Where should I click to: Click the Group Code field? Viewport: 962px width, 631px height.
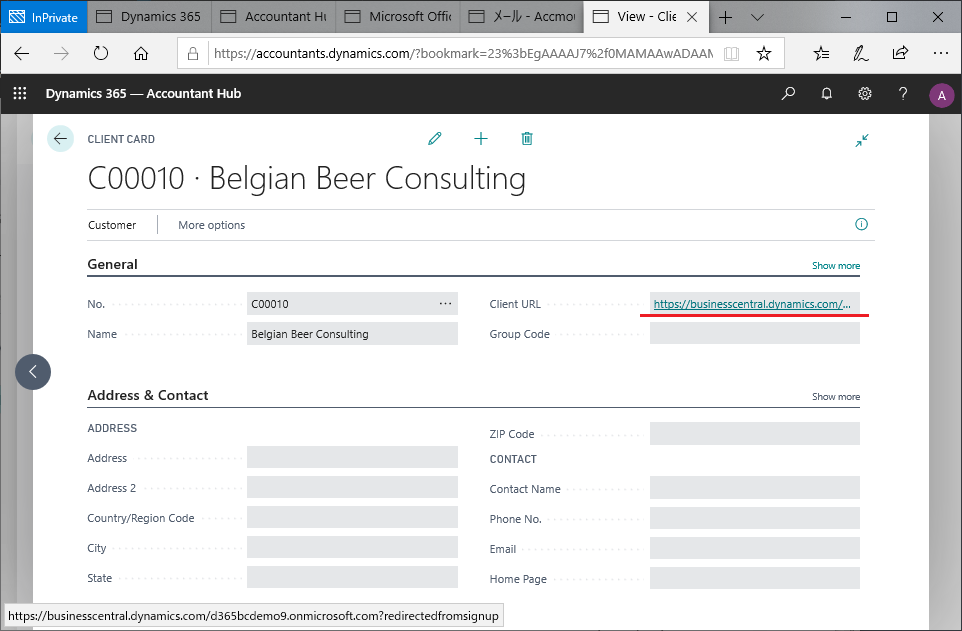(x=755, y=334)
